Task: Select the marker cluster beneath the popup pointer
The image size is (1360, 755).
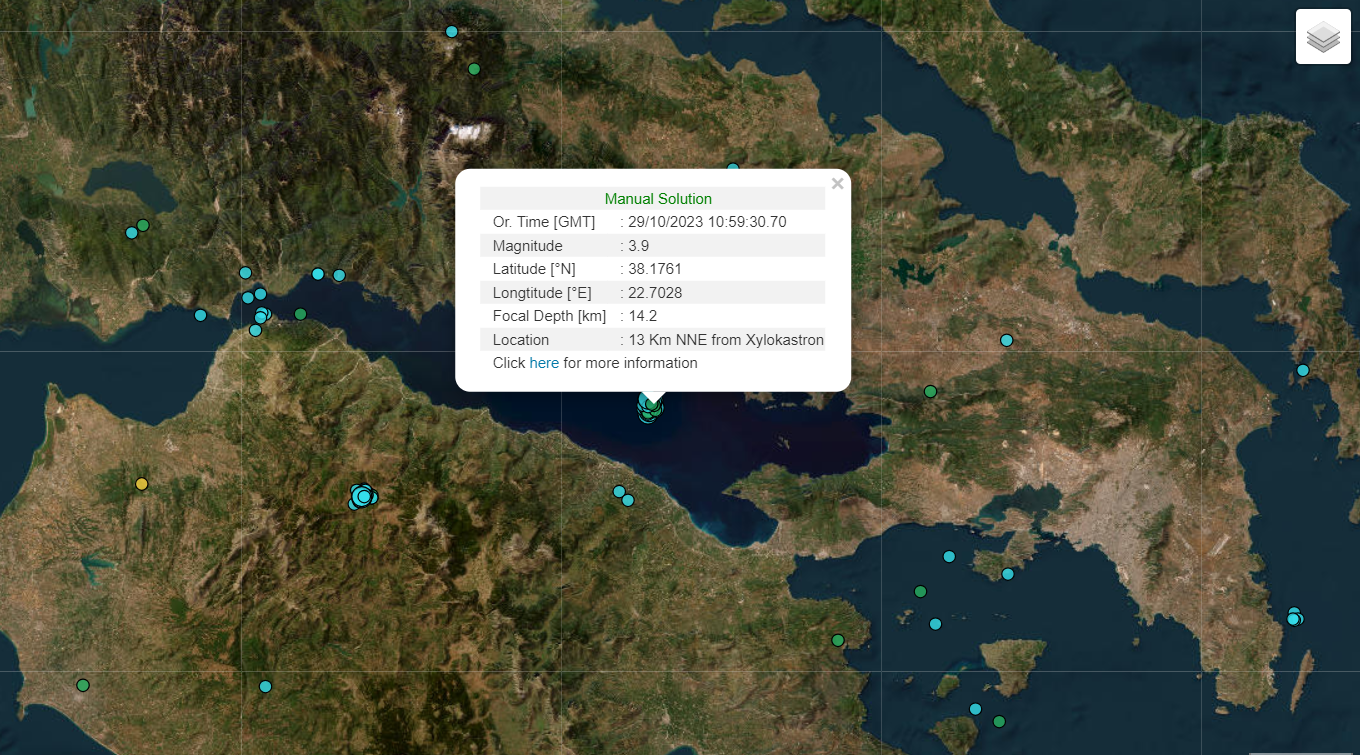Action: (x=650, y=408)
